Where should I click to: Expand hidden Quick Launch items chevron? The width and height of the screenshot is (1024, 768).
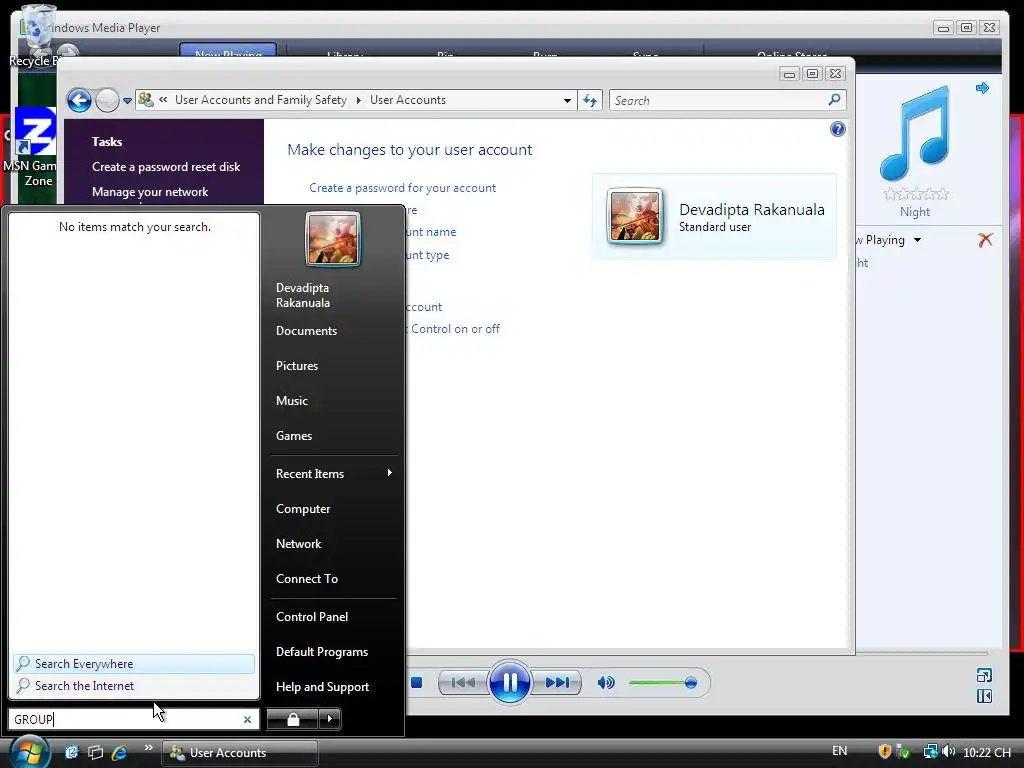pyautogui.click(x=148, y=748)
